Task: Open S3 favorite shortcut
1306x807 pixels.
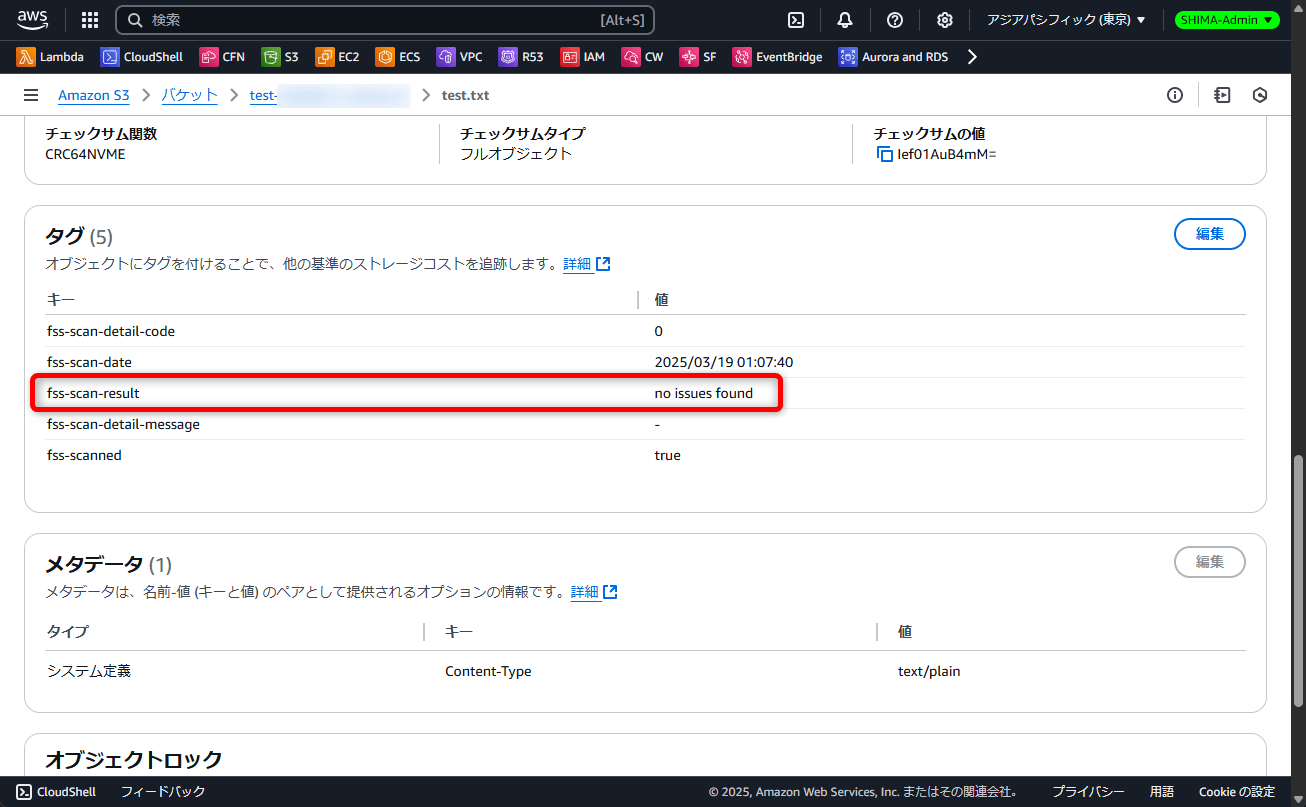Action: point(280,57)
